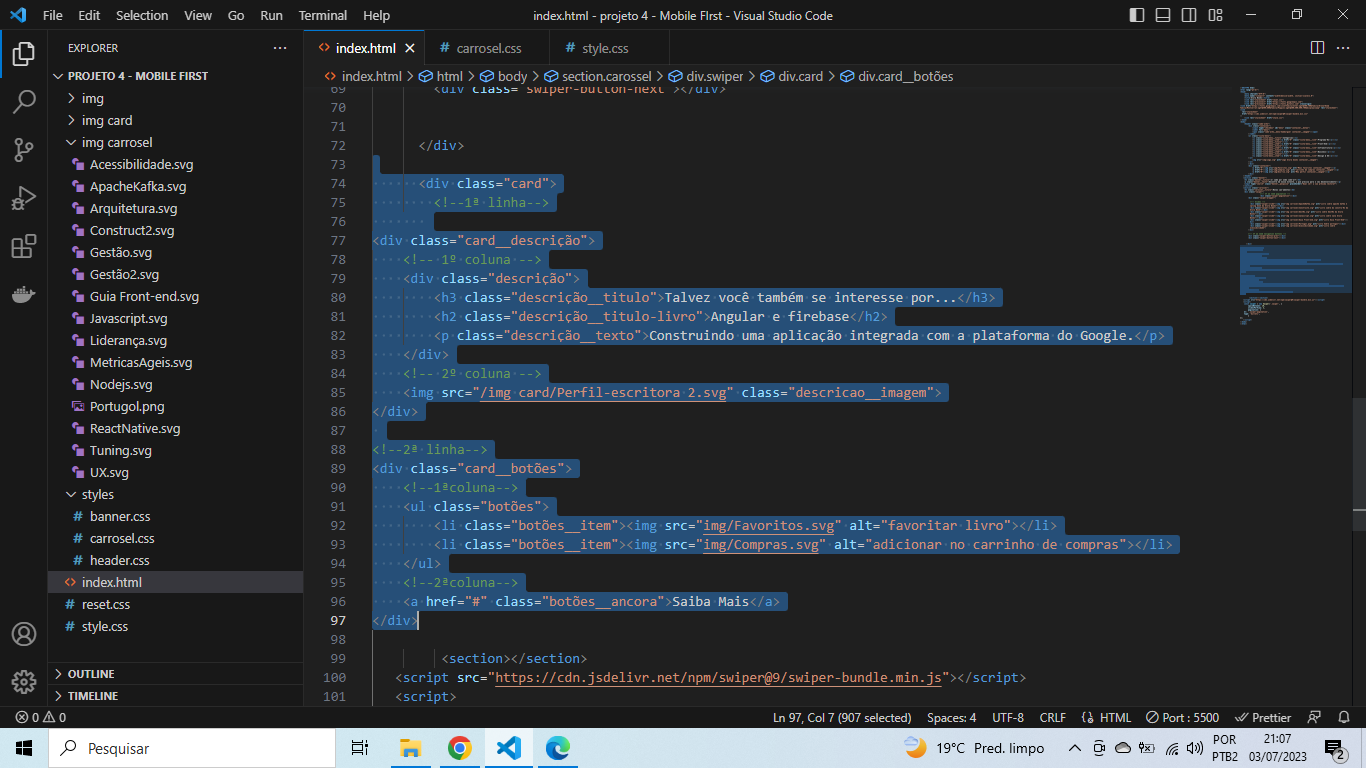
Task: Open the Source Control view icon
Action: click(24, 150)
